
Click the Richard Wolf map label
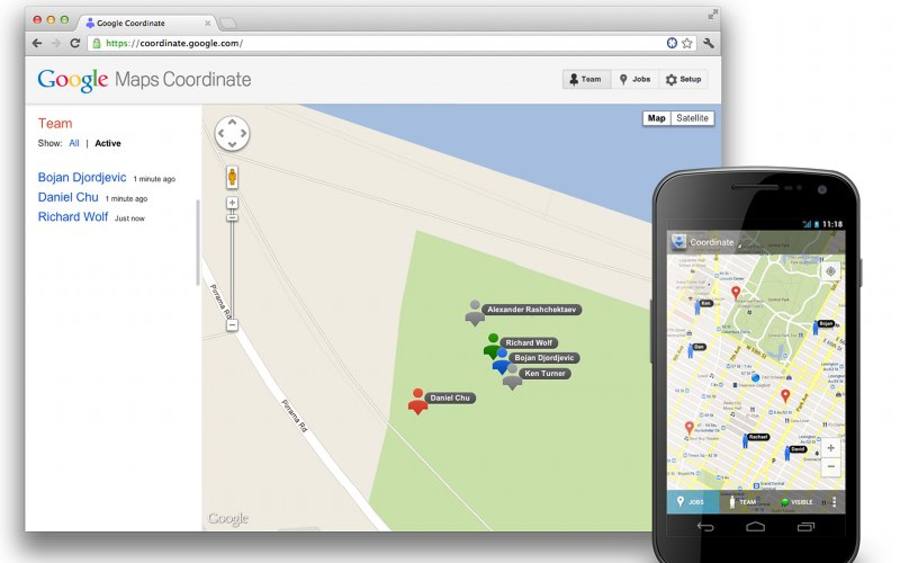[x=529, y=343]
